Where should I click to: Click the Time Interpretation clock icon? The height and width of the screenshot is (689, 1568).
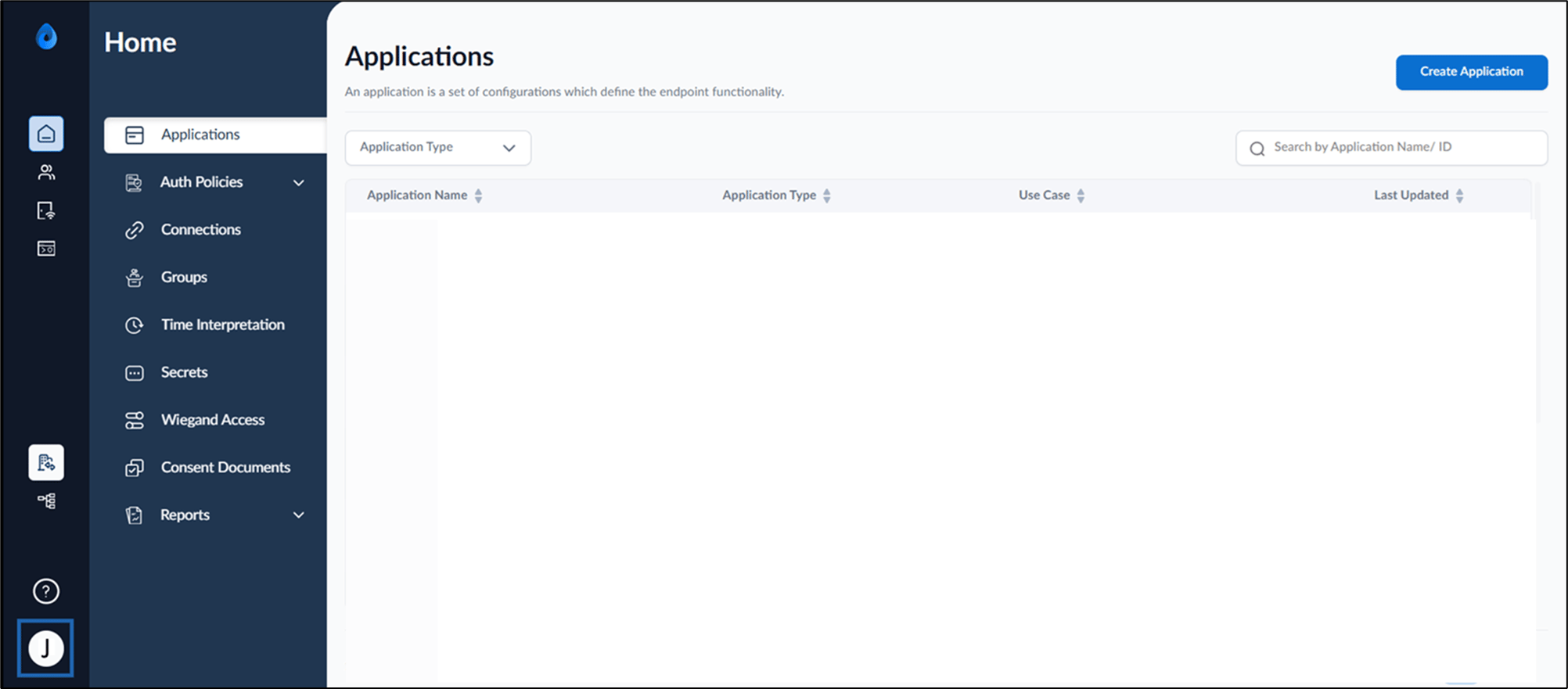135,325
